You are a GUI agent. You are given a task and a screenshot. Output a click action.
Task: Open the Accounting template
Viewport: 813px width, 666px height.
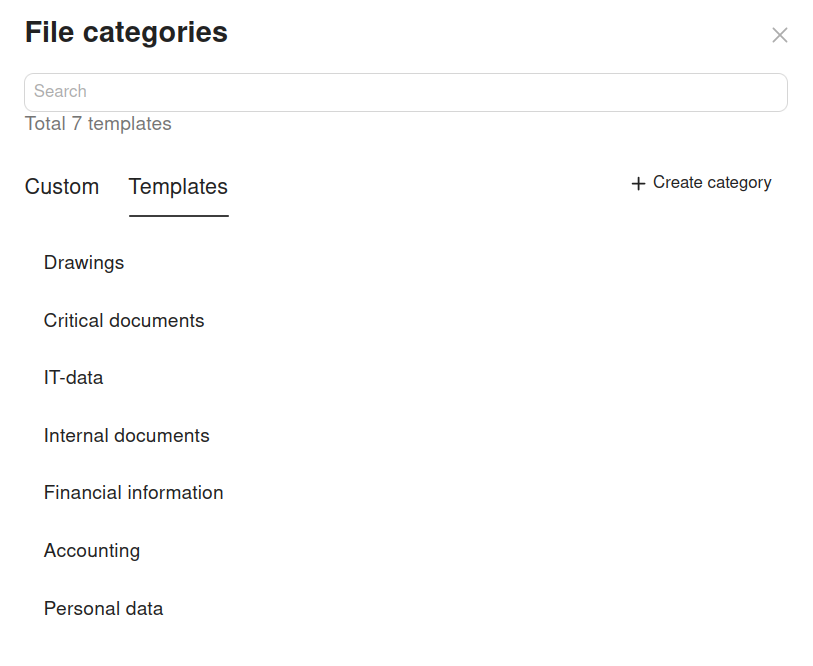pos(92,551)
